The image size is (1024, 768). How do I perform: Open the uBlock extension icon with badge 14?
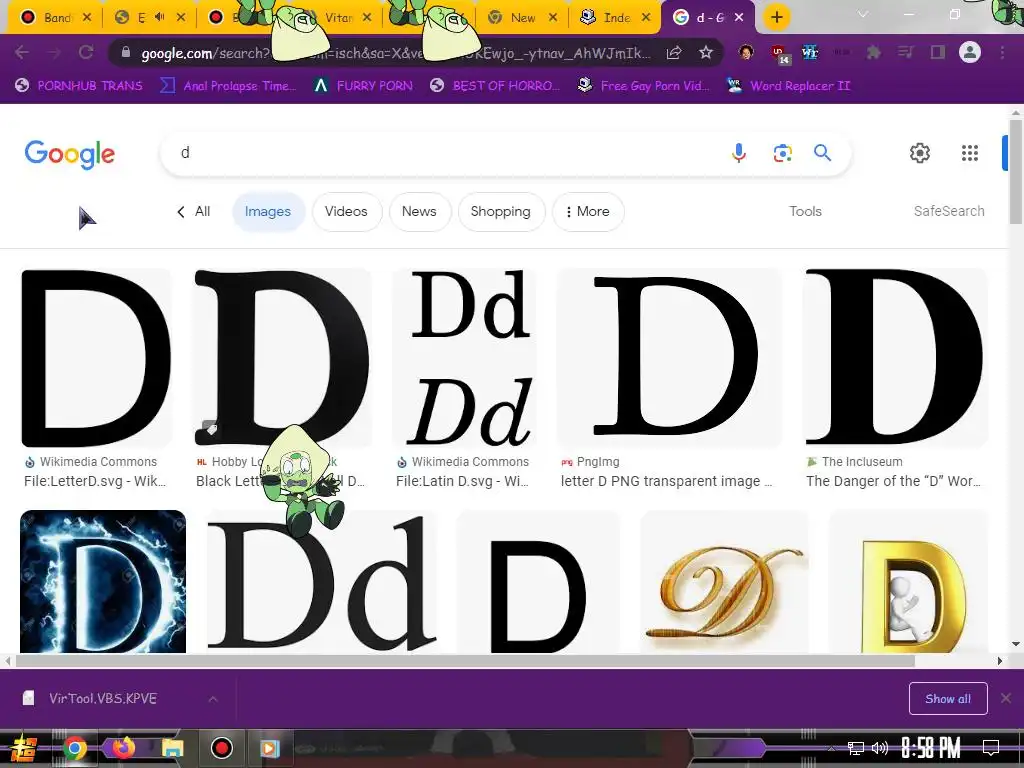click(x=779, y=54)
